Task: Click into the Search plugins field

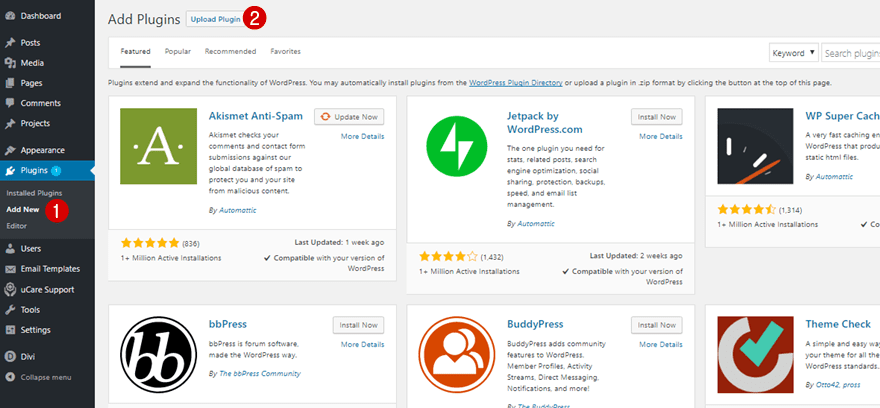Action: 851,53
